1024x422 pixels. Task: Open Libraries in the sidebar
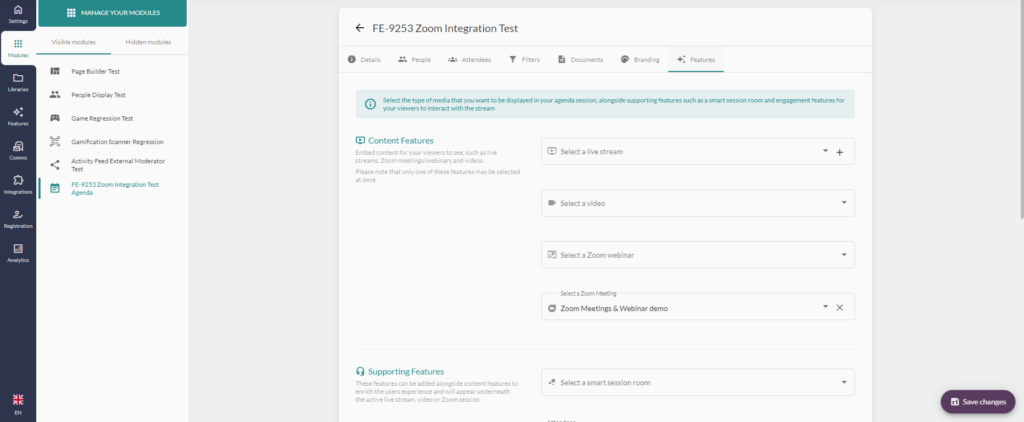[18, 82]
